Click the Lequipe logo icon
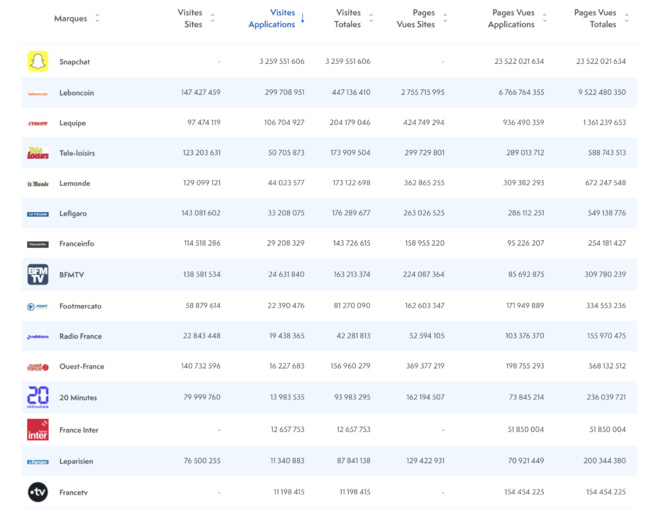The image size is (653, 509). (37, 123)
